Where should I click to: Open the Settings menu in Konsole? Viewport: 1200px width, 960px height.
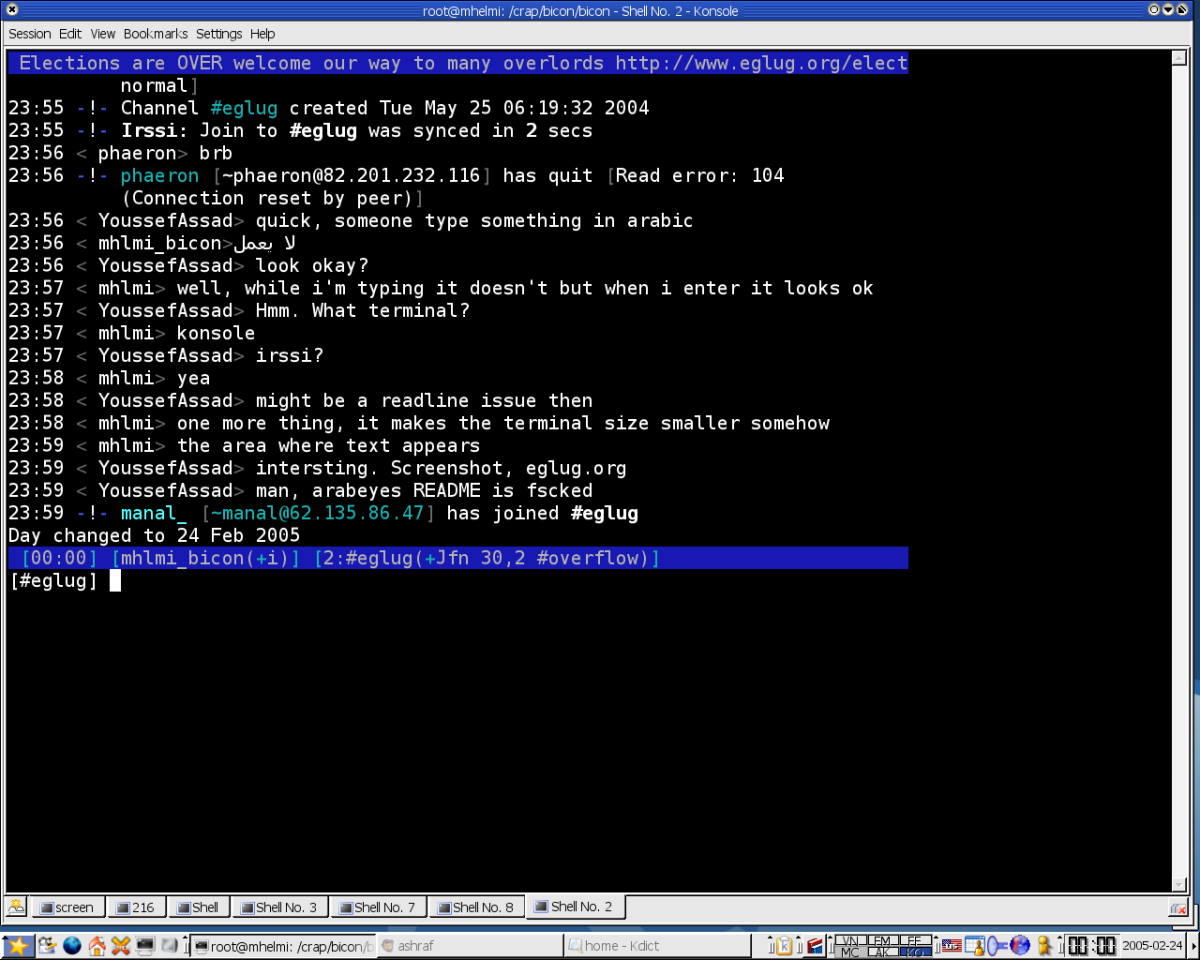219,34
